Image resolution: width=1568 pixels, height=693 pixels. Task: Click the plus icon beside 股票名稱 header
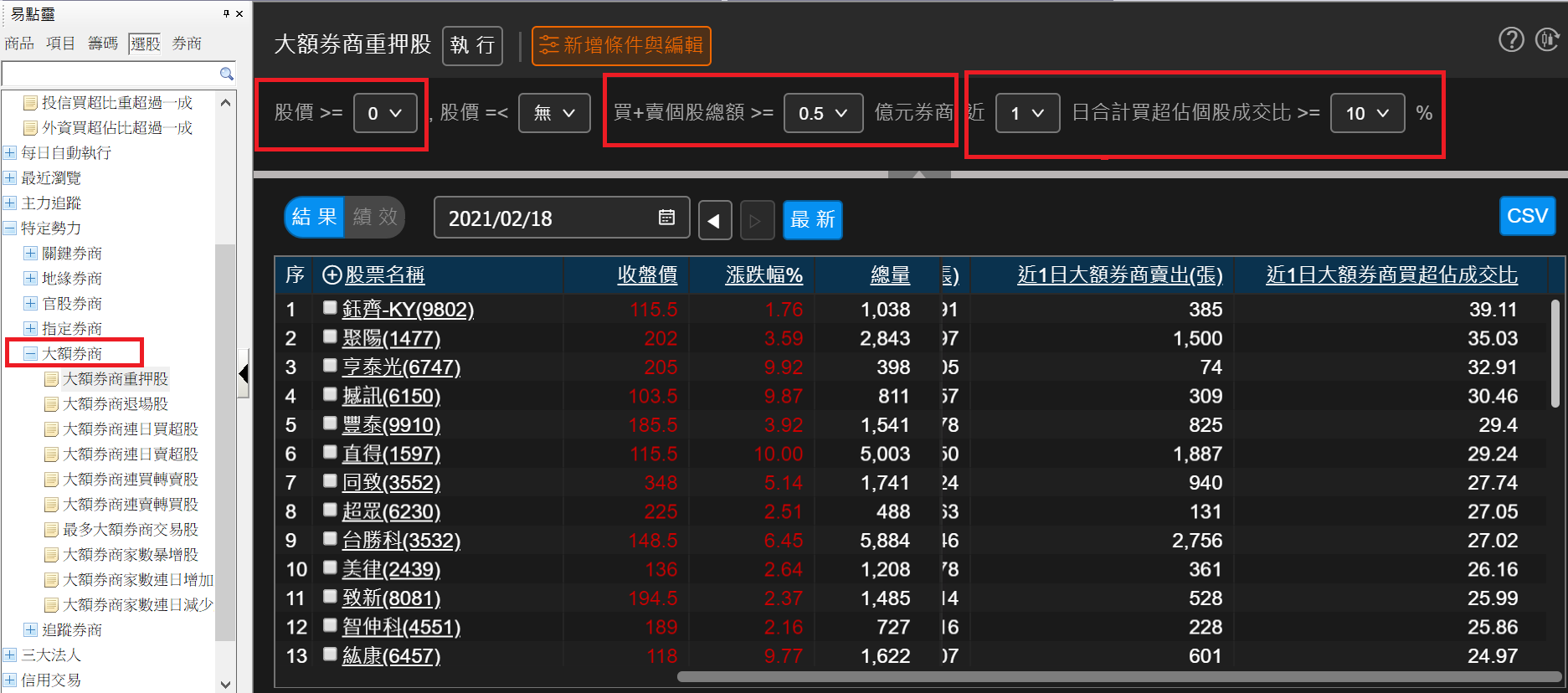(332, 275)
